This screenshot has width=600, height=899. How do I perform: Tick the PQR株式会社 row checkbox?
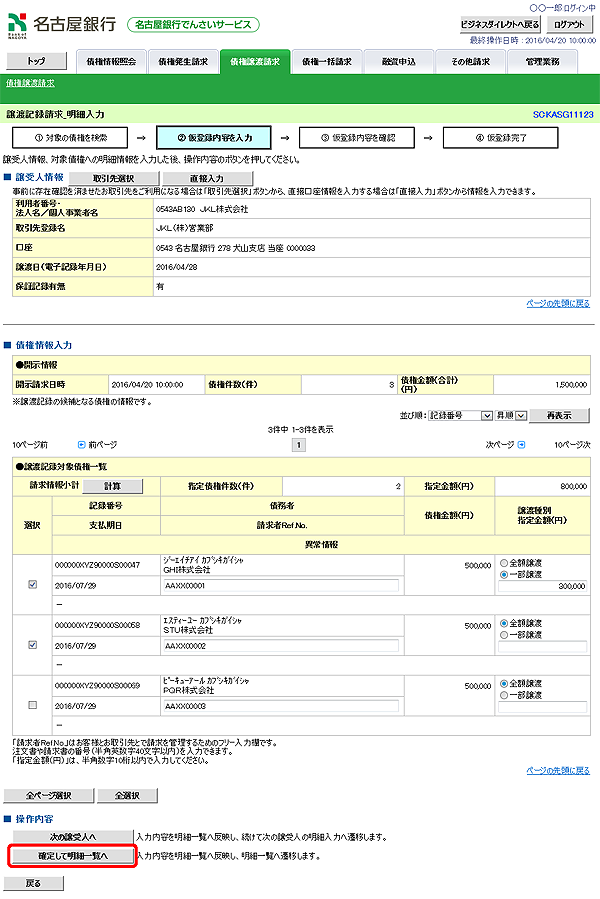(x=33, y=705)
